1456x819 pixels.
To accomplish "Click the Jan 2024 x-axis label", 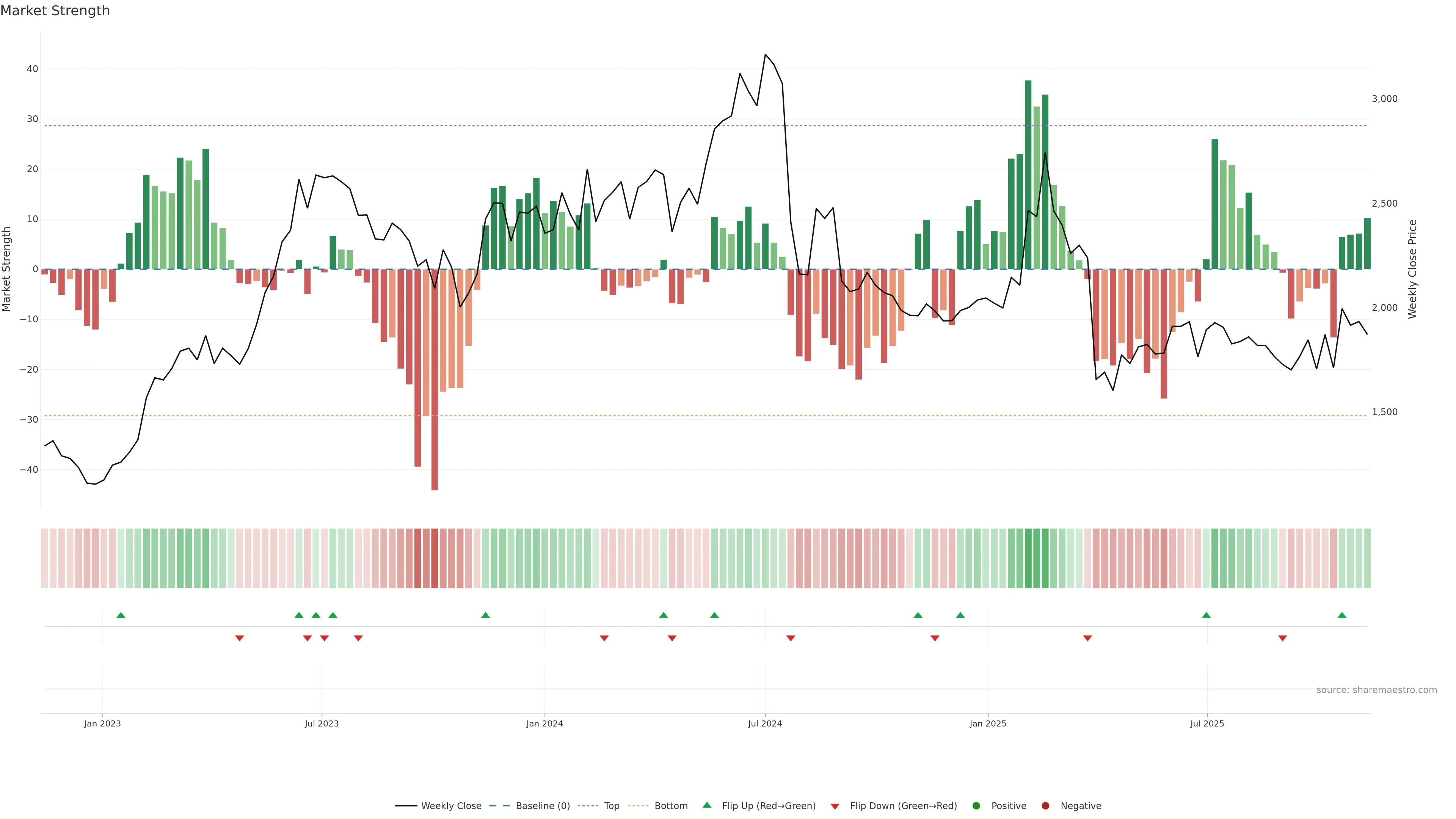I will (x=544, y=723).
